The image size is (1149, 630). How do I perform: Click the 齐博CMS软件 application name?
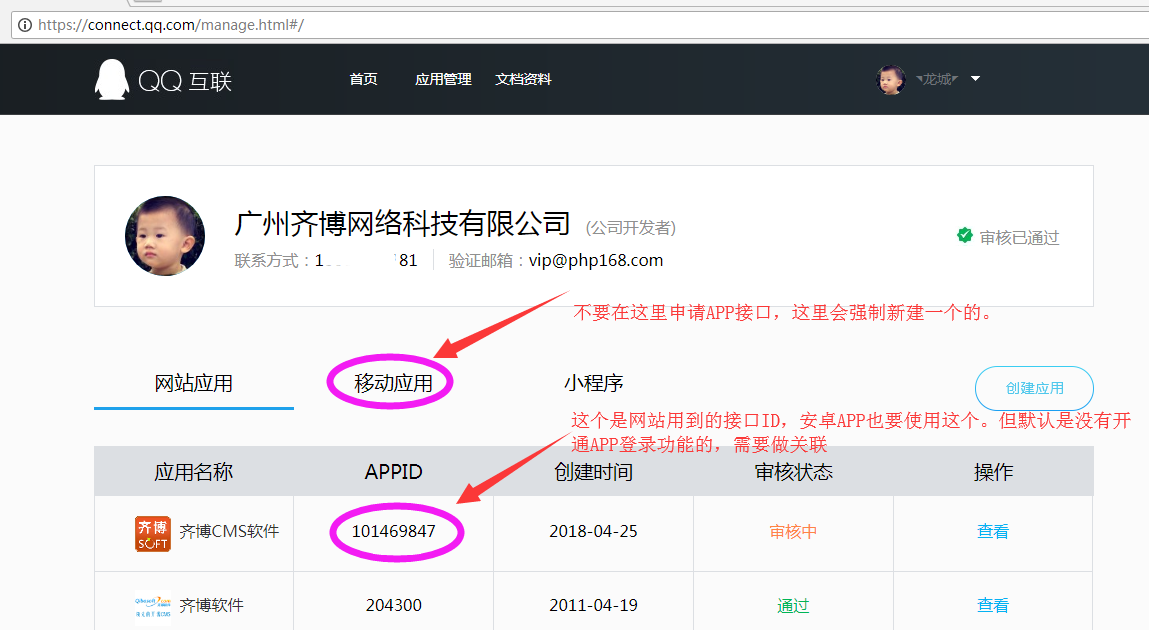click(x=229, y=532)
